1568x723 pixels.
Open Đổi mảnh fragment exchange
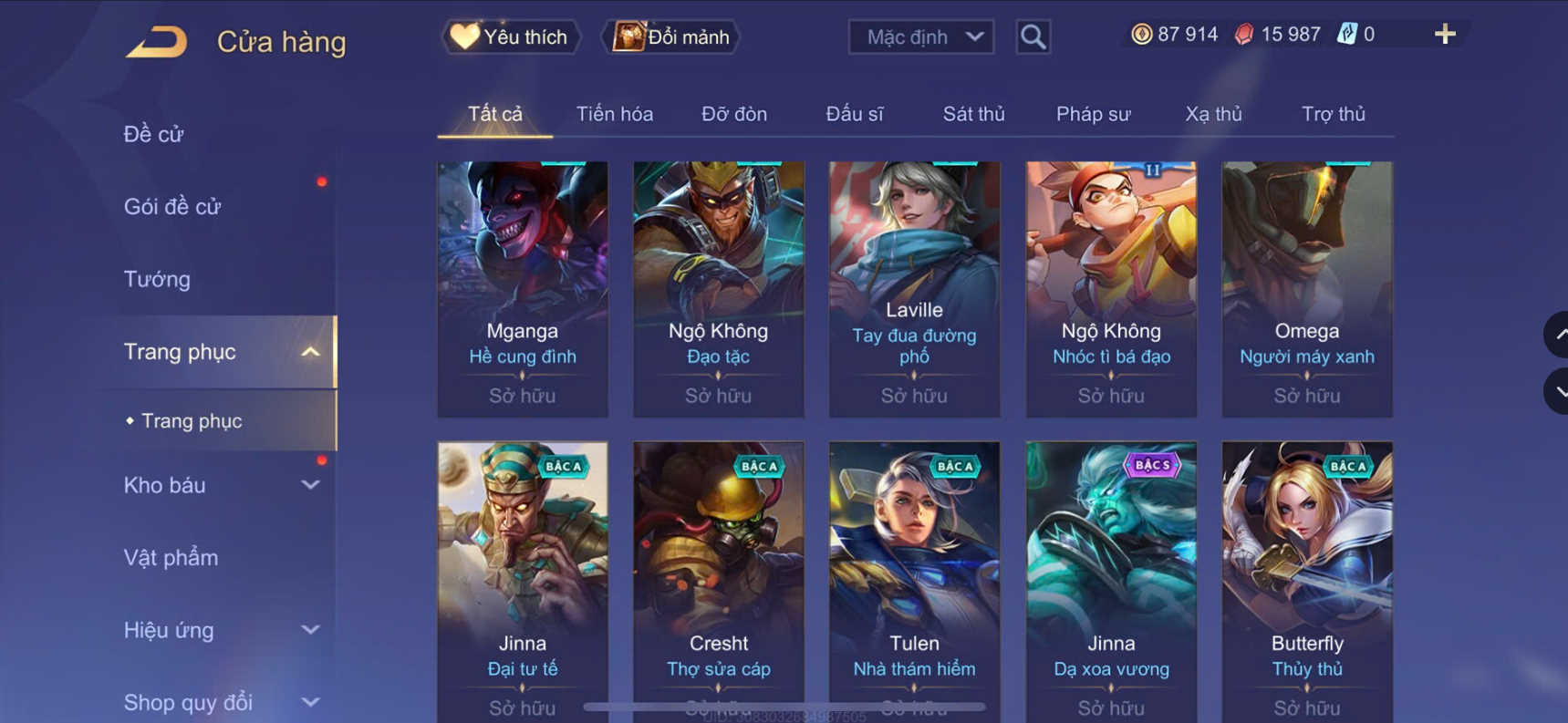[x=670, y=36]
